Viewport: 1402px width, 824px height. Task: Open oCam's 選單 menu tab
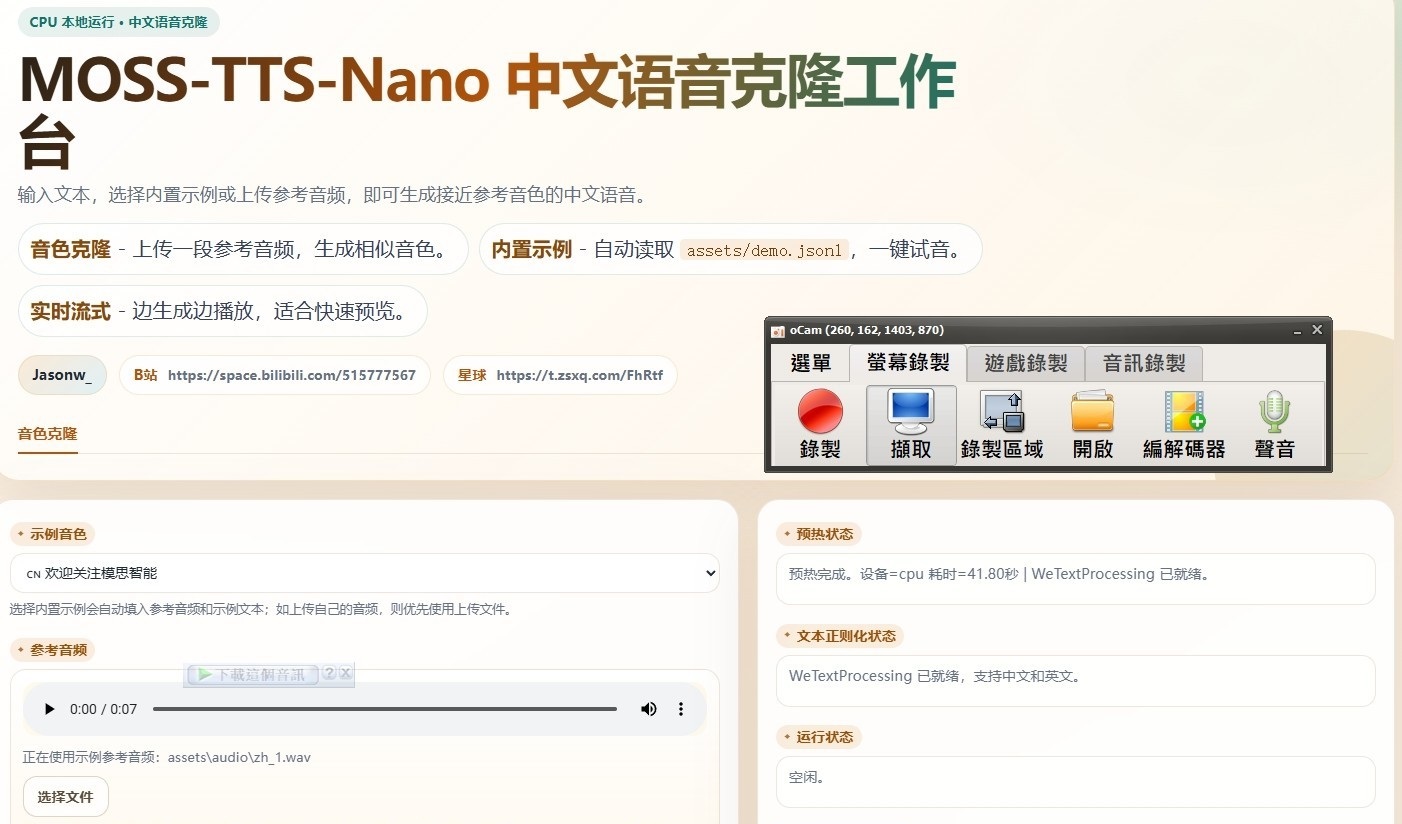click(810, 363)
